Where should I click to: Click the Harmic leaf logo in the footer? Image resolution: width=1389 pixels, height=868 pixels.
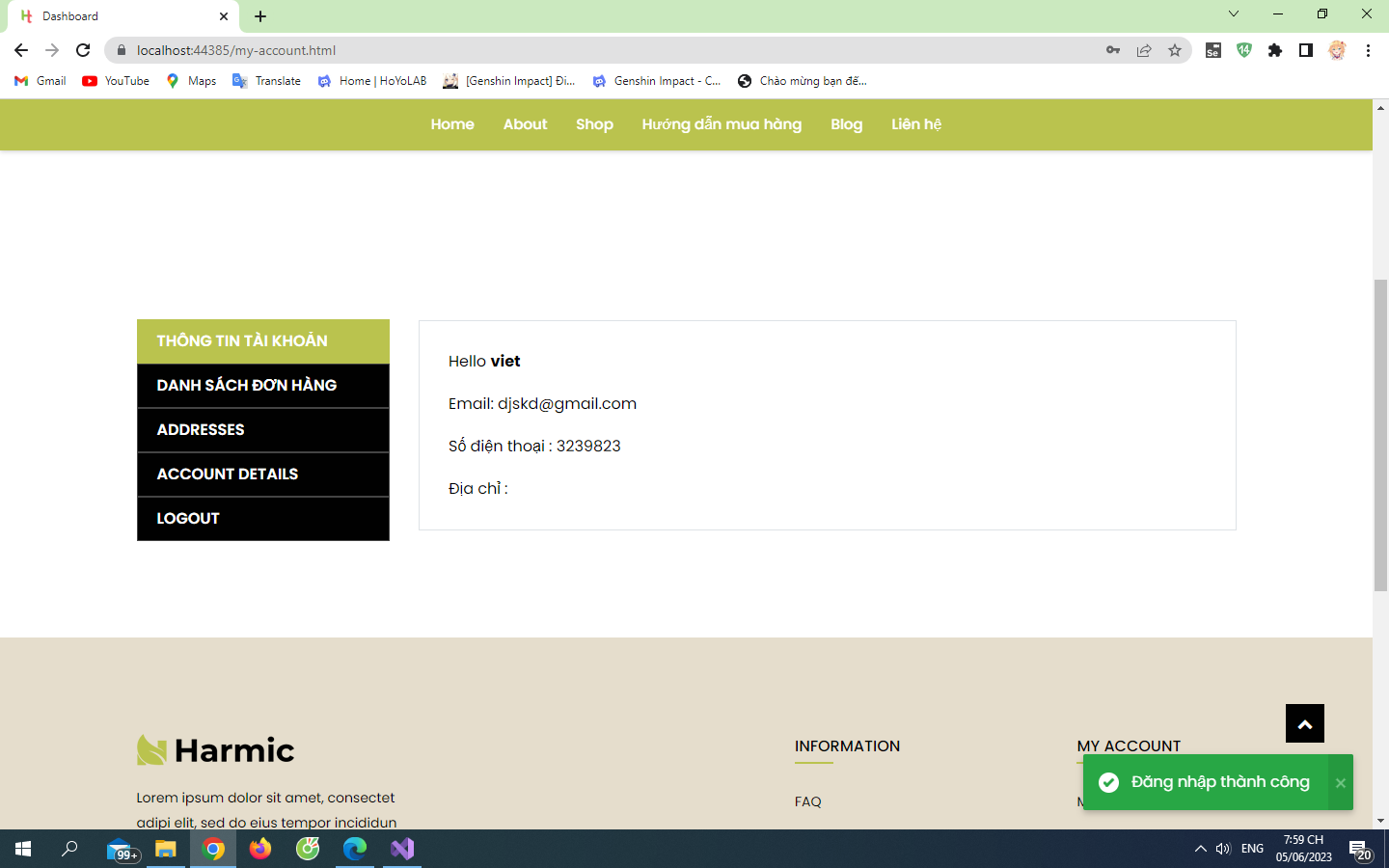(x=150, y=749)
